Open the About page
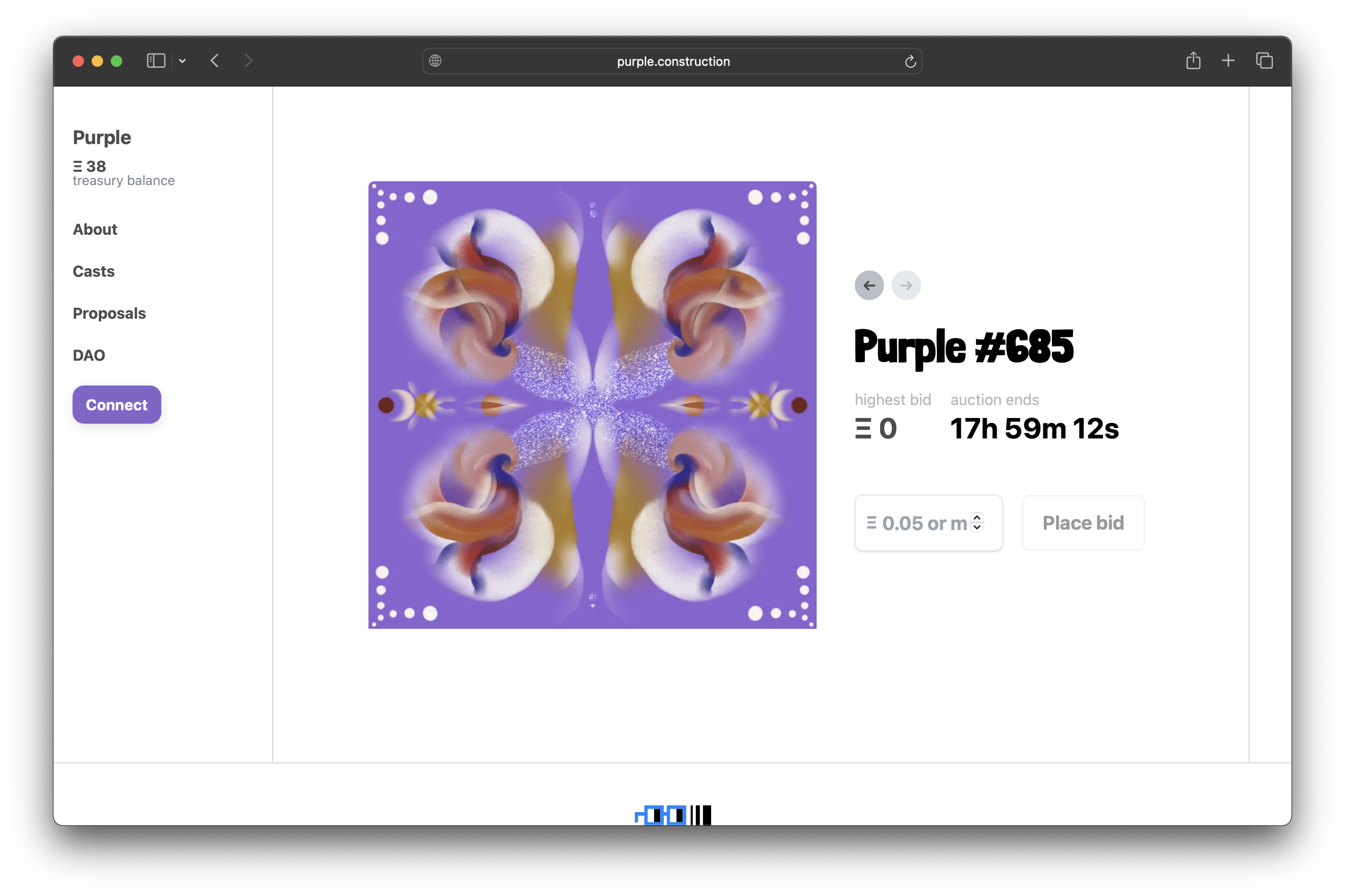The width and height of the screenshot is (1345, 896). pyautogui.click(x=95, y=229)
